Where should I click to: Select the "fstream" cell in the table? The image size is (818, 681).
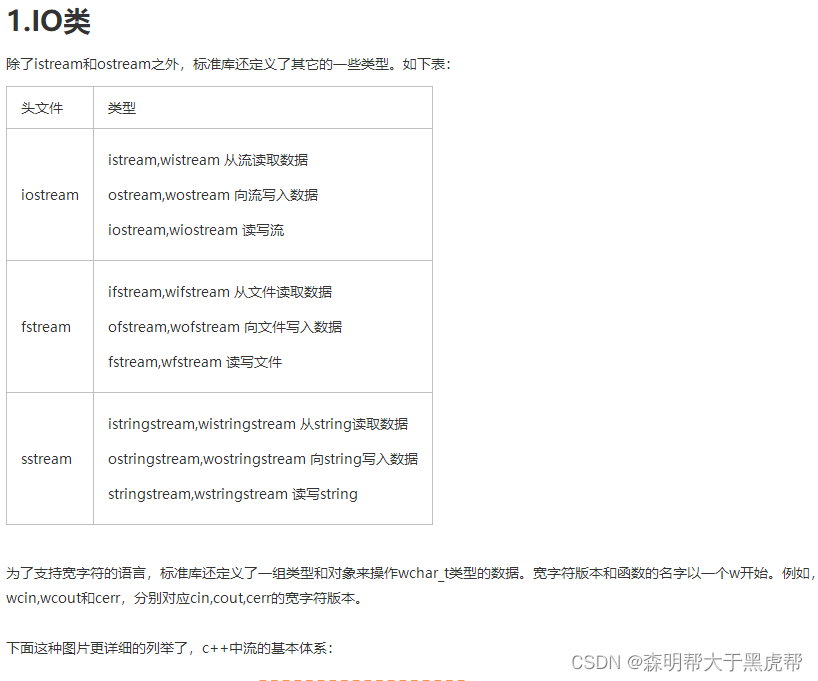(x=45, y=327)
